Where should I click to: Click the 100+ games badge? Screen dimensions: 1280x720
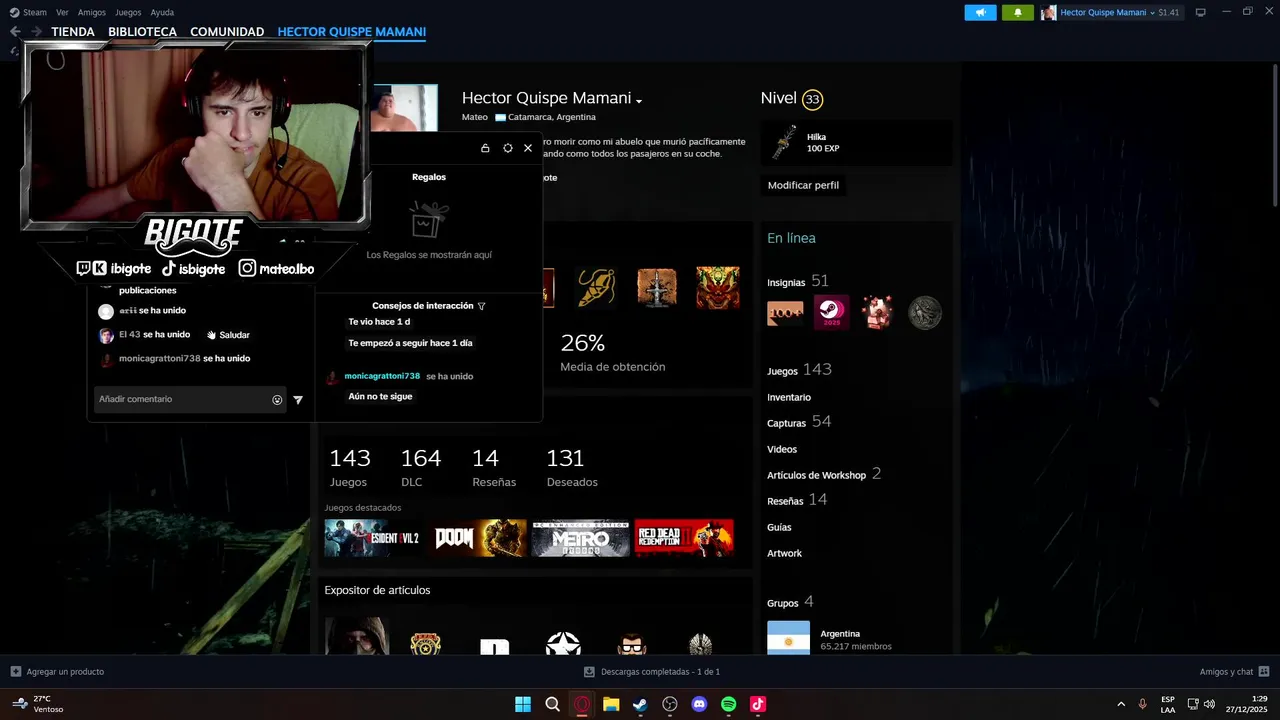coord(785,313)
